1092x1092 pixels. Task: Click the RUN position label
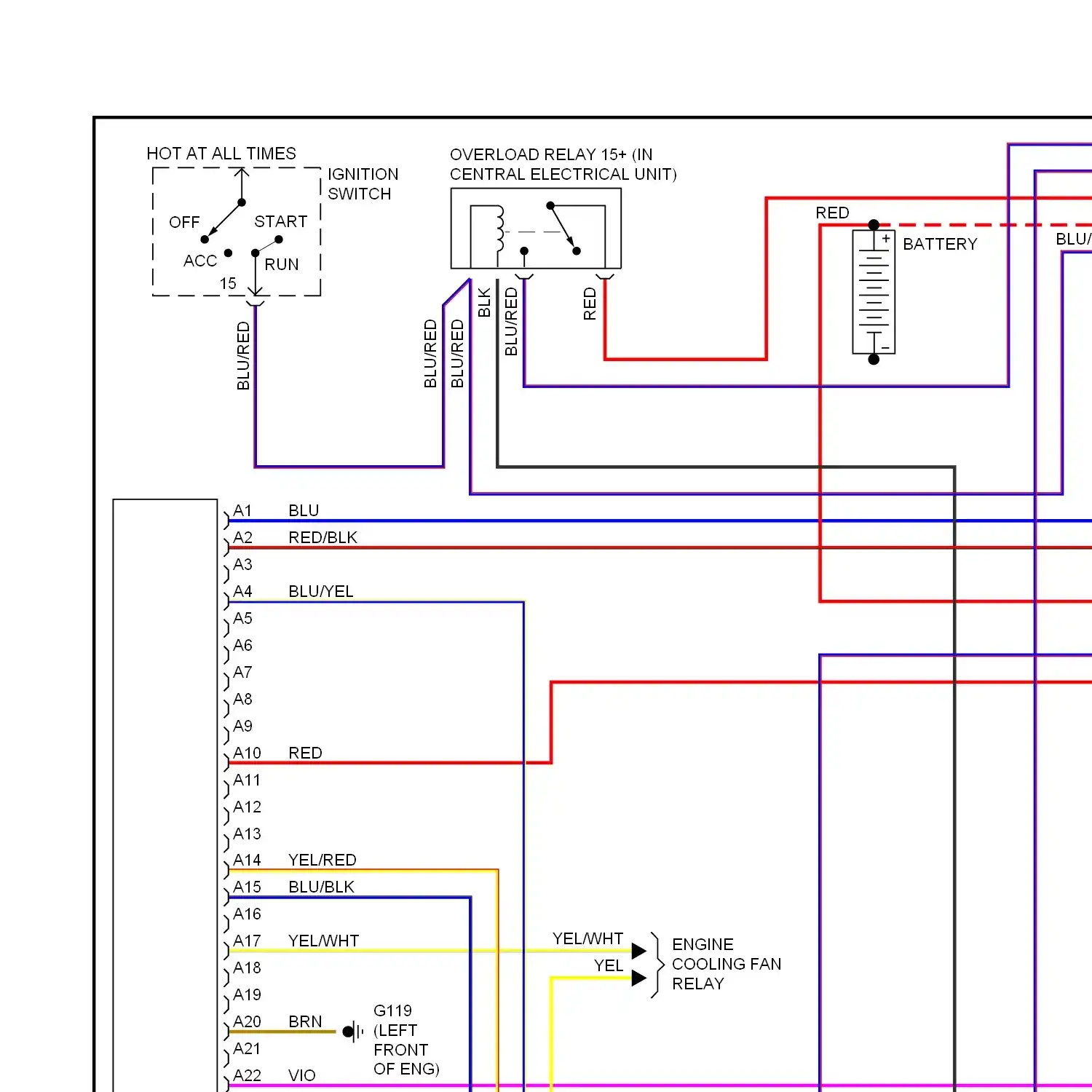[x=282, y=264]
